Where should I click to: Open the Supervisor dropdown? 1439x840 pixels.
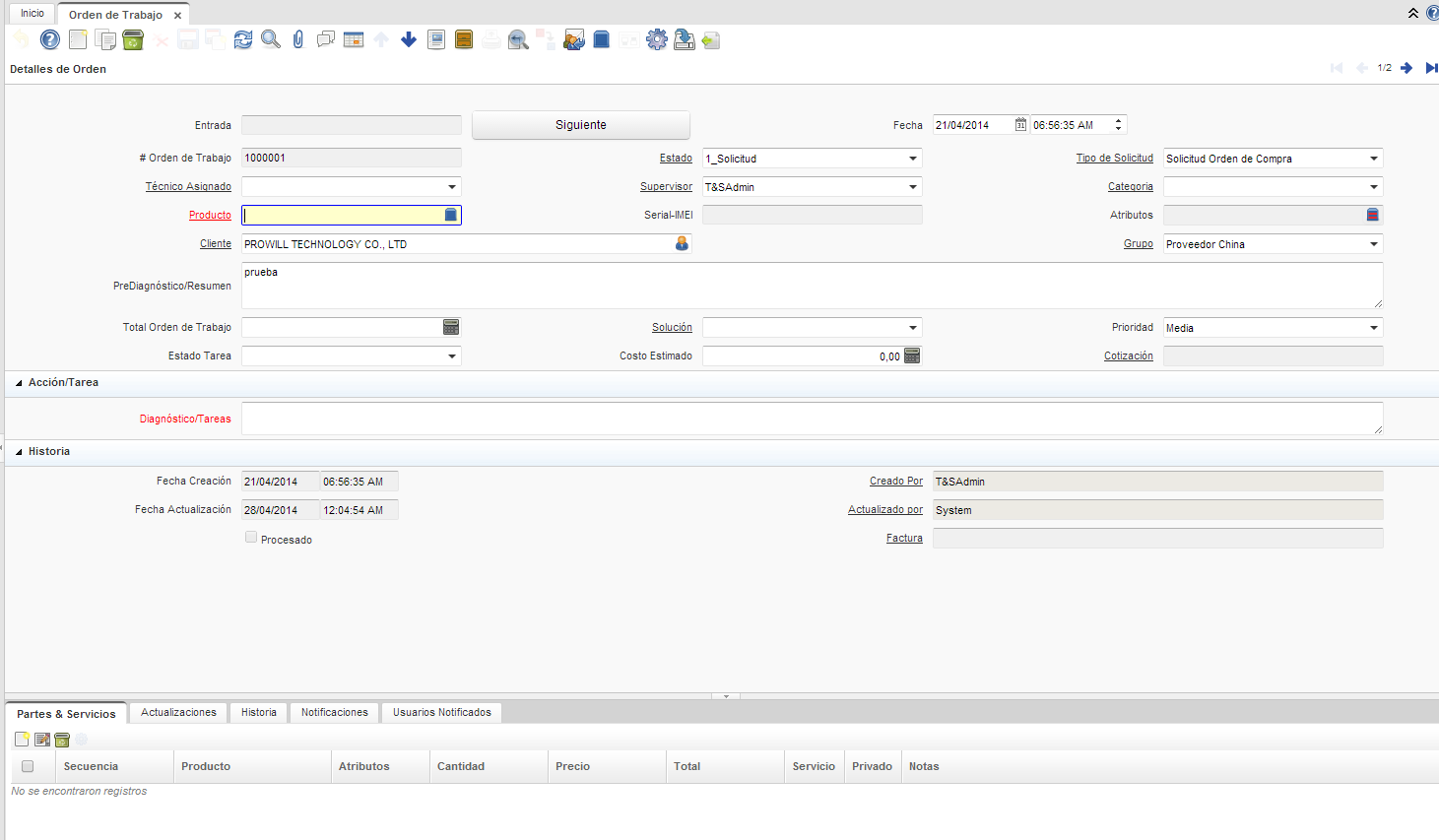click(x=913, y=187)
